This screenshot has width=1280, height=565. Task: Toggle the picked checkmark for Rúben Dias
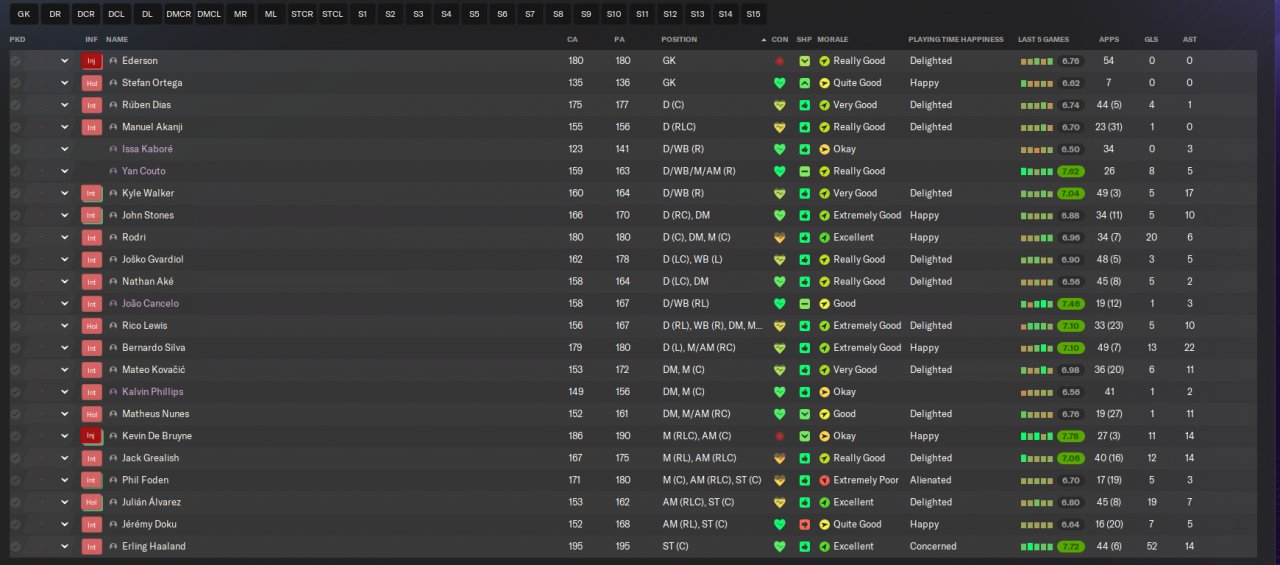tap(15, 105)
